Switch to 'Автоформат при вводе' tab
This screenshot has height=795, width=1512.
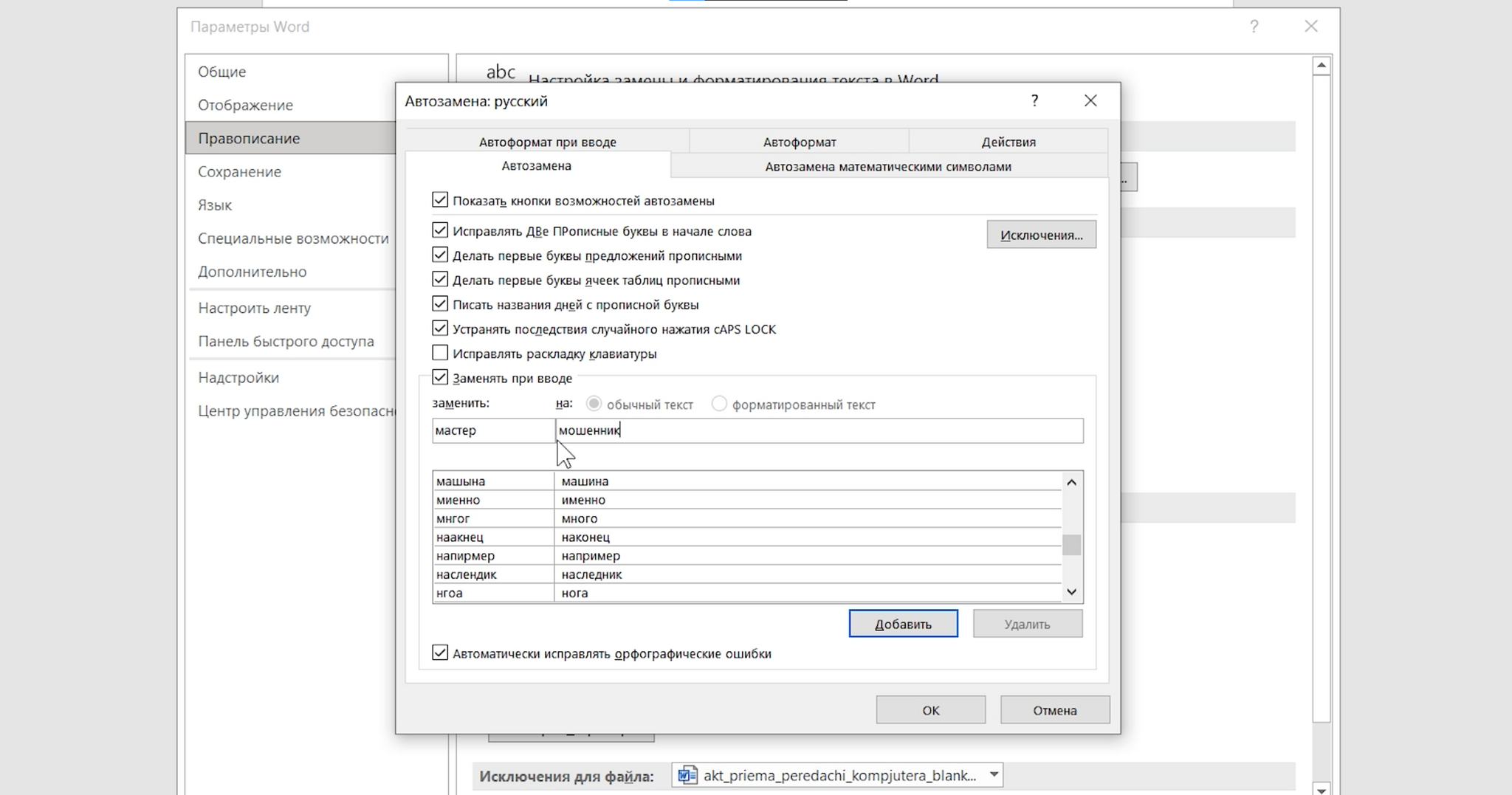point(547,142)
